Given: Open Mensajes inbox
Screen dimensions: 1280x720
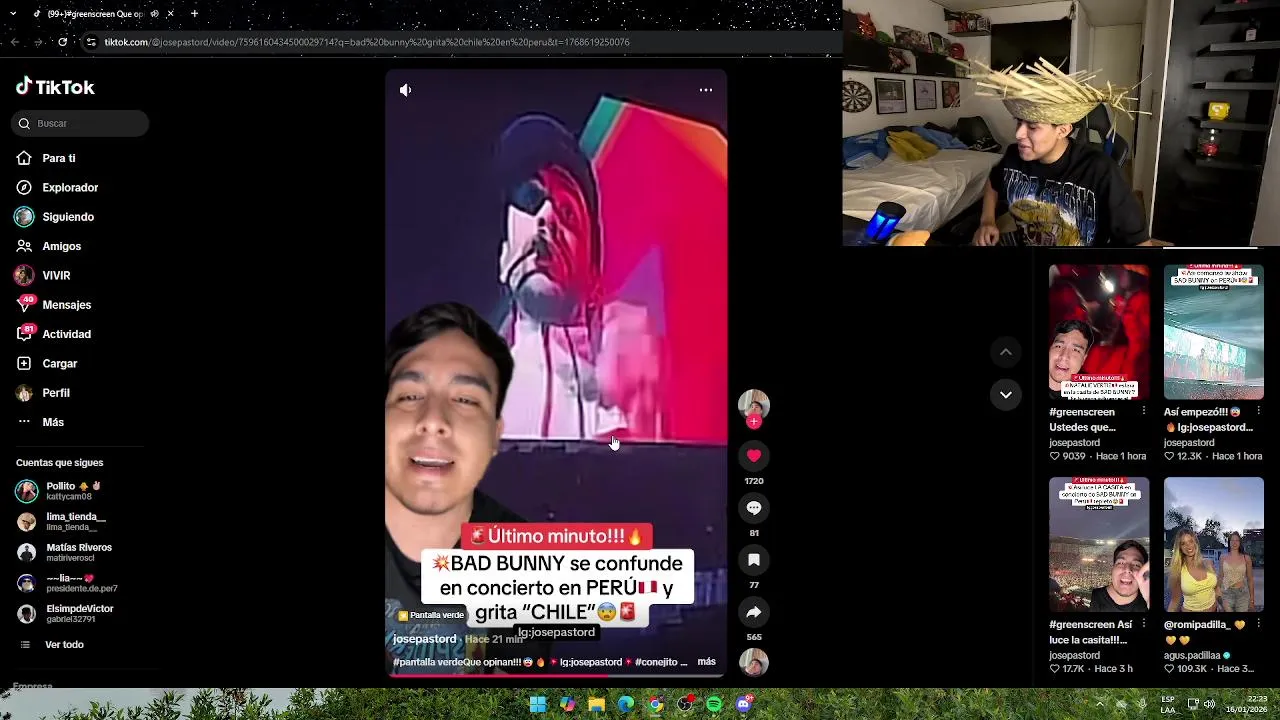Looking at the screenshot, I should pyautogui.click(x=54, y=305).
